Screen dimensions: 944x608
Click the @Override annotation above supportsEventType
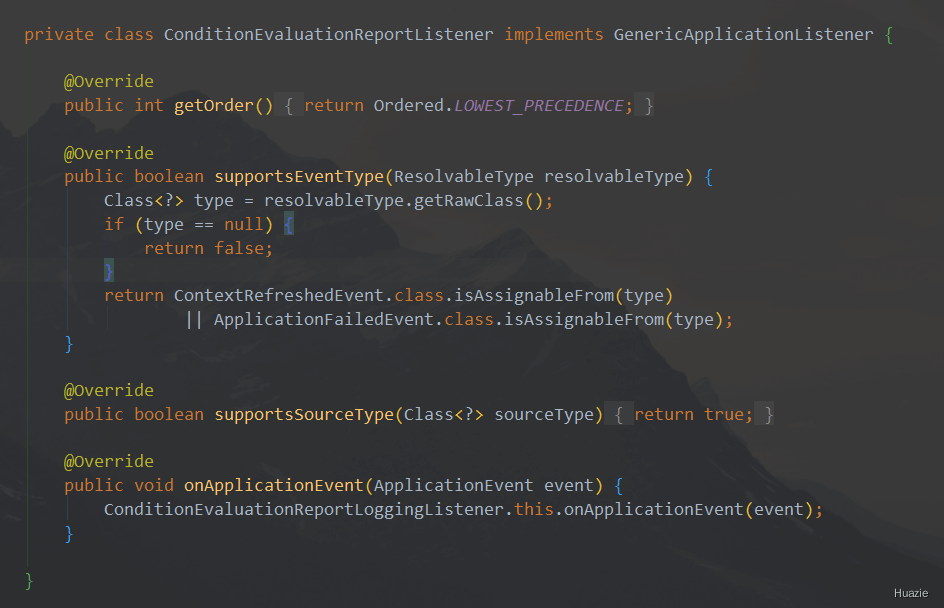point(108,153)
